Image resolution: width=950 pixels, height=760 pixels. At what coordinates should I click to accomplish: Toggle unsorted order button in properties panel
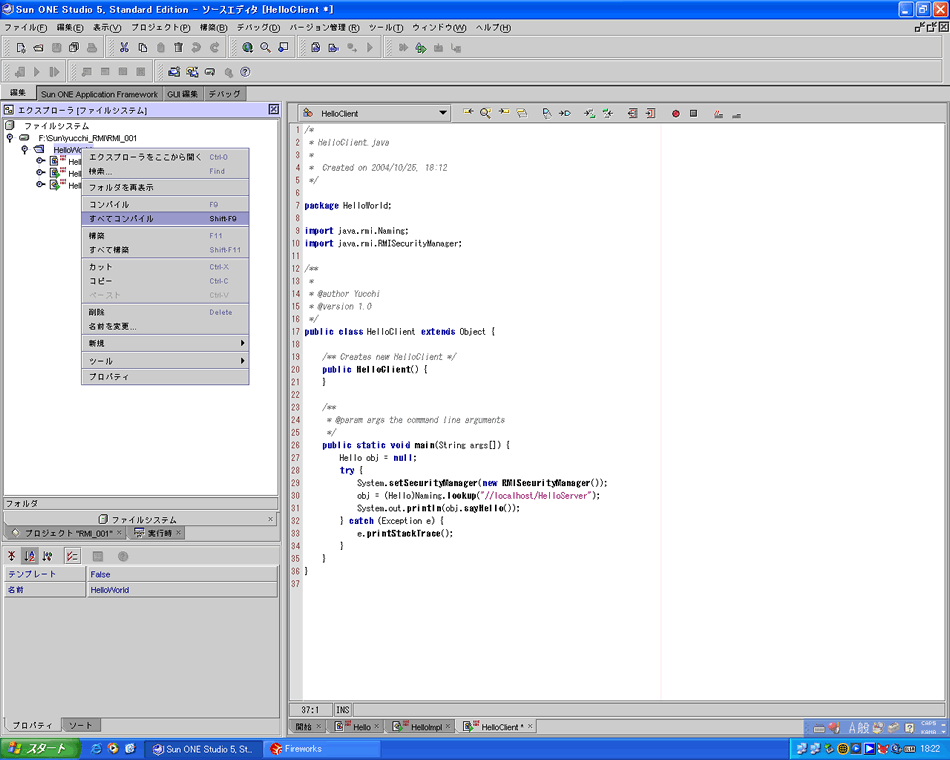pyautogui.click(x=12, y=556)
